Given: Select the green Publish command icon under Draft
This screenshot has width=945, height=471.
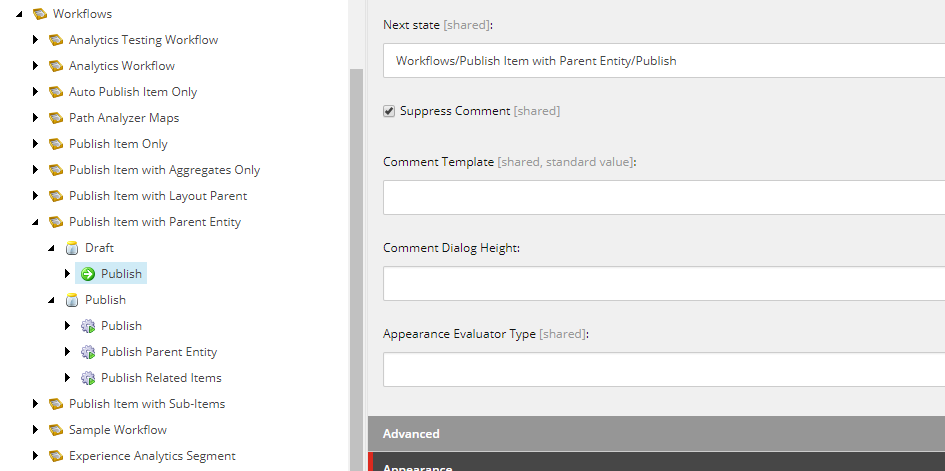Looking at the screenshot, I should click(x=88, y=274).
